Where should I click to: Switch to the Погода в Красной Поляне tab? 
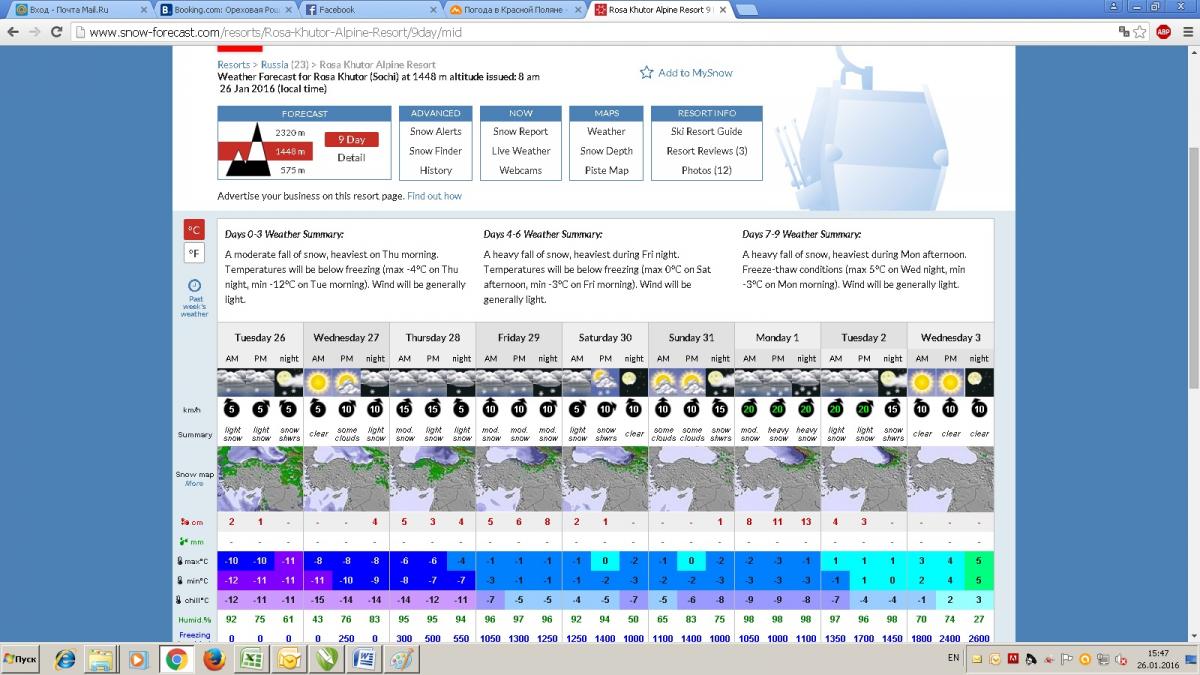point(515,9)
